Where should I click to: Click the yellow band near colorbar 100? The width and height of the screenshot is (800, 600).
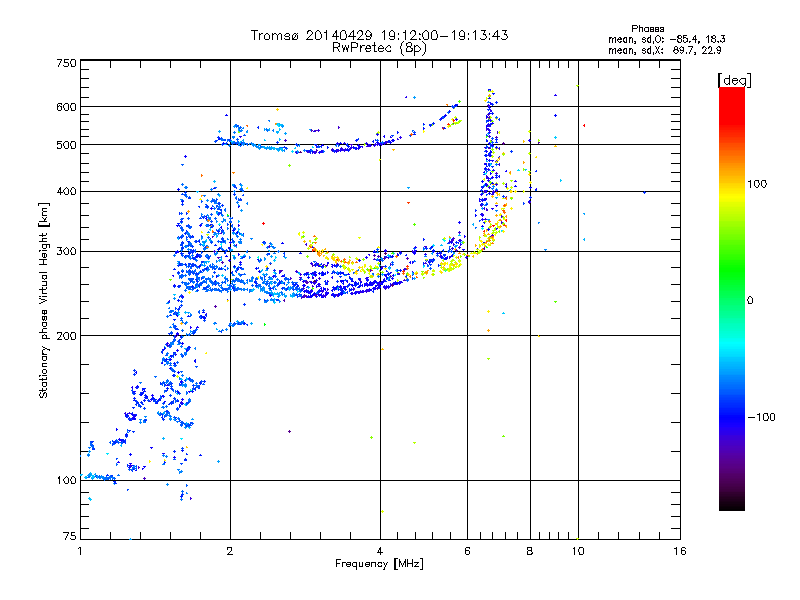point(732,194)
